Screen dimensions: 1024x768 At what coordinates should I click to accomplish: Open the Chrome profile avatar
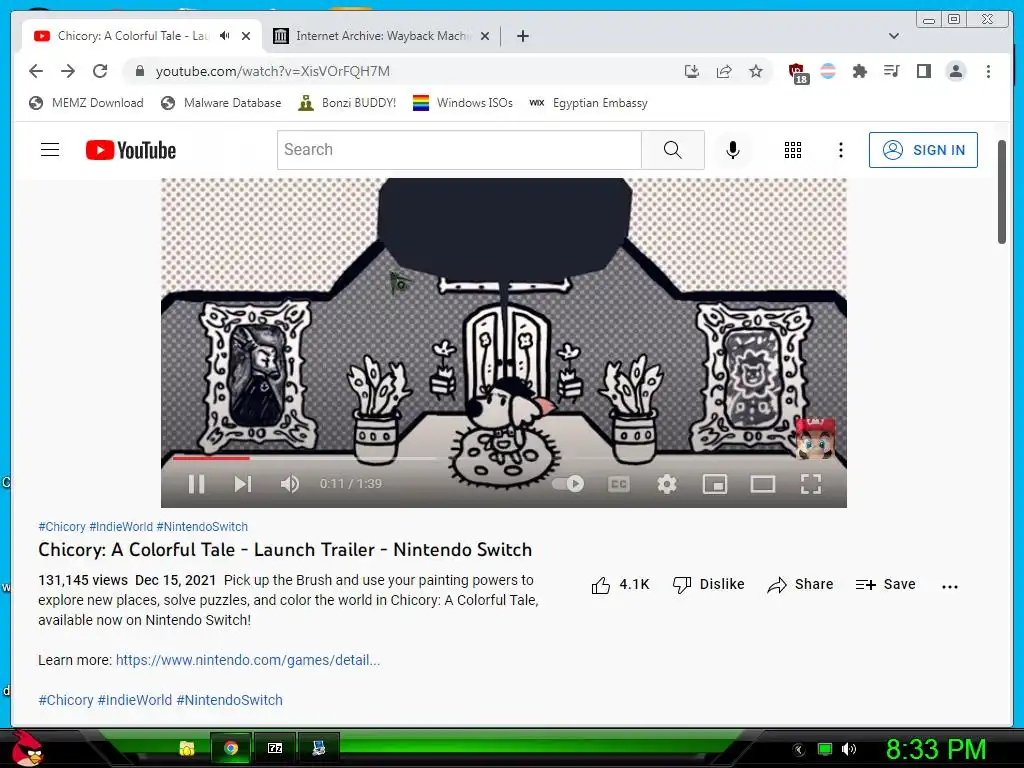pos(955,71)
